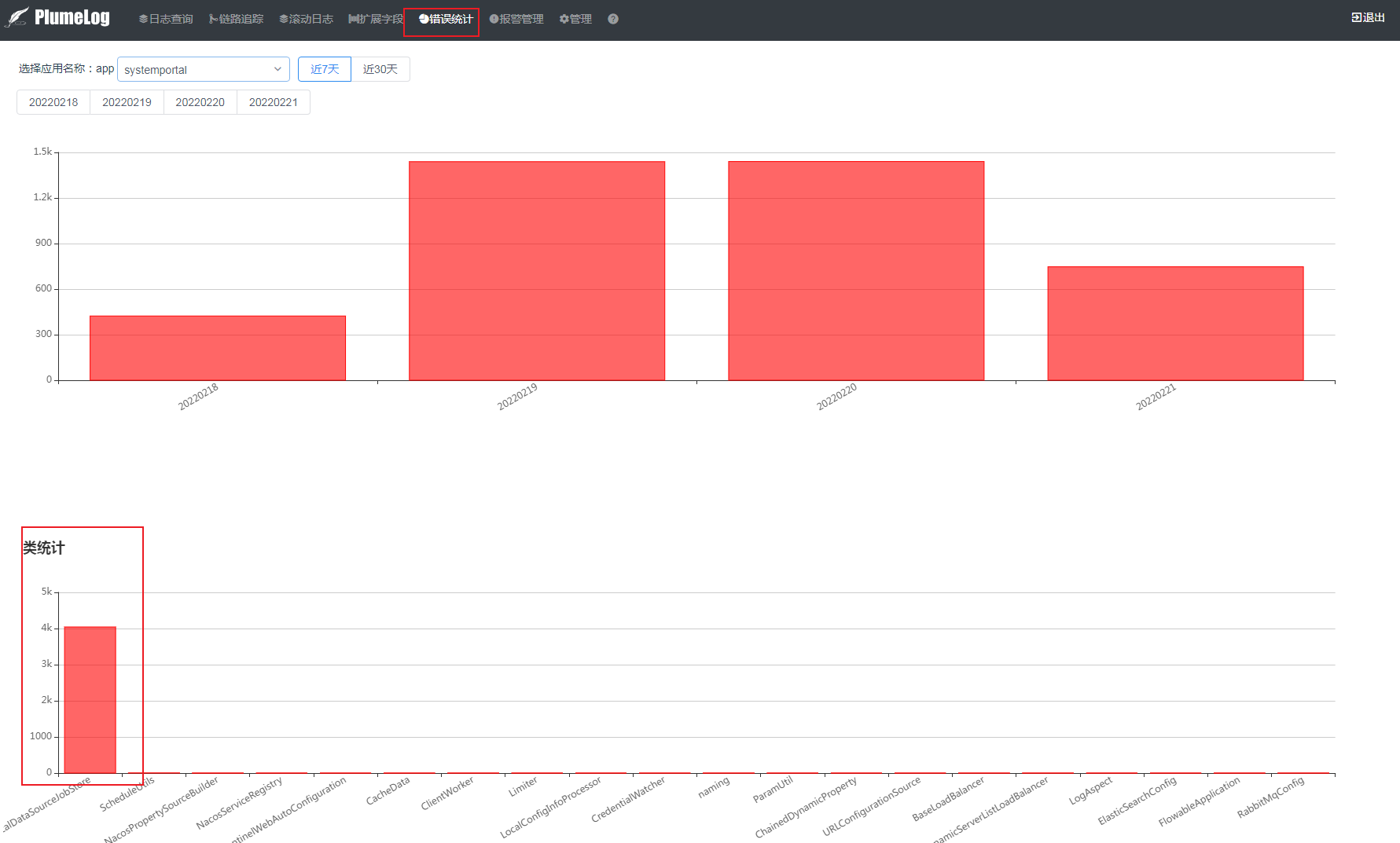Click the 类统计 chart title
The height and width of the screenshot is (843, 1400).
[x=44, y=548]
